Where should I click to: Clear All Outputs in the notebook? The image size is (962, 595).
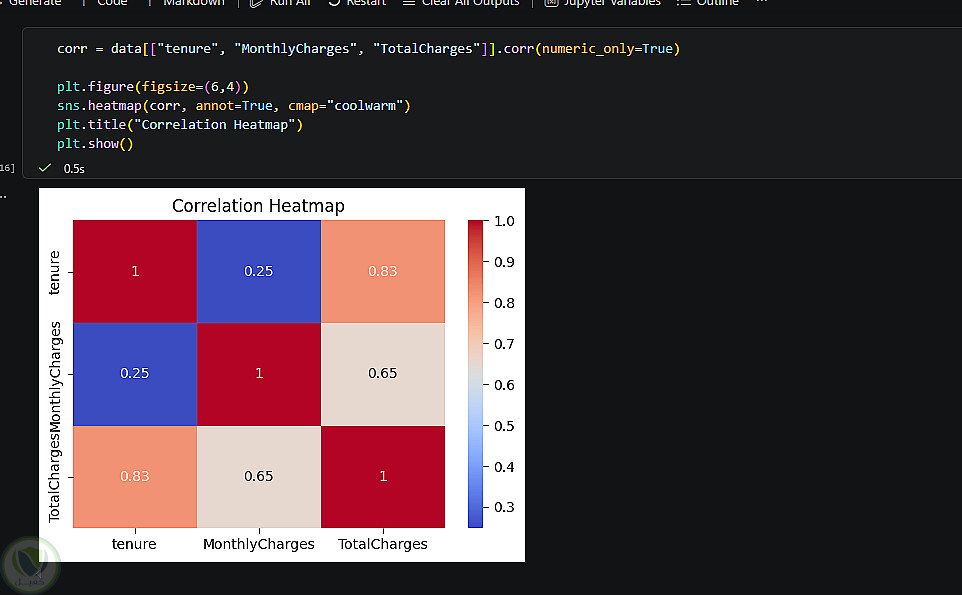pyautogui.click(x=461, y=2)
